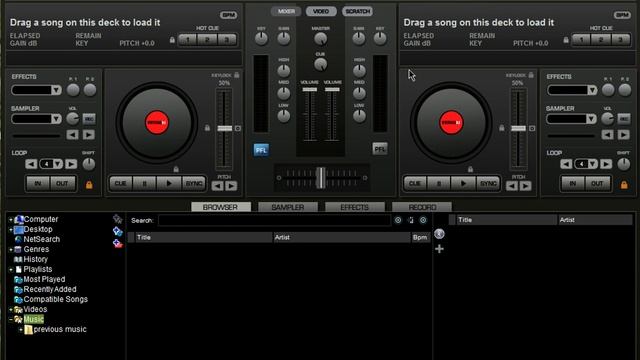
Task: Reset left pitch slider center button
Action: coord(238,128)
